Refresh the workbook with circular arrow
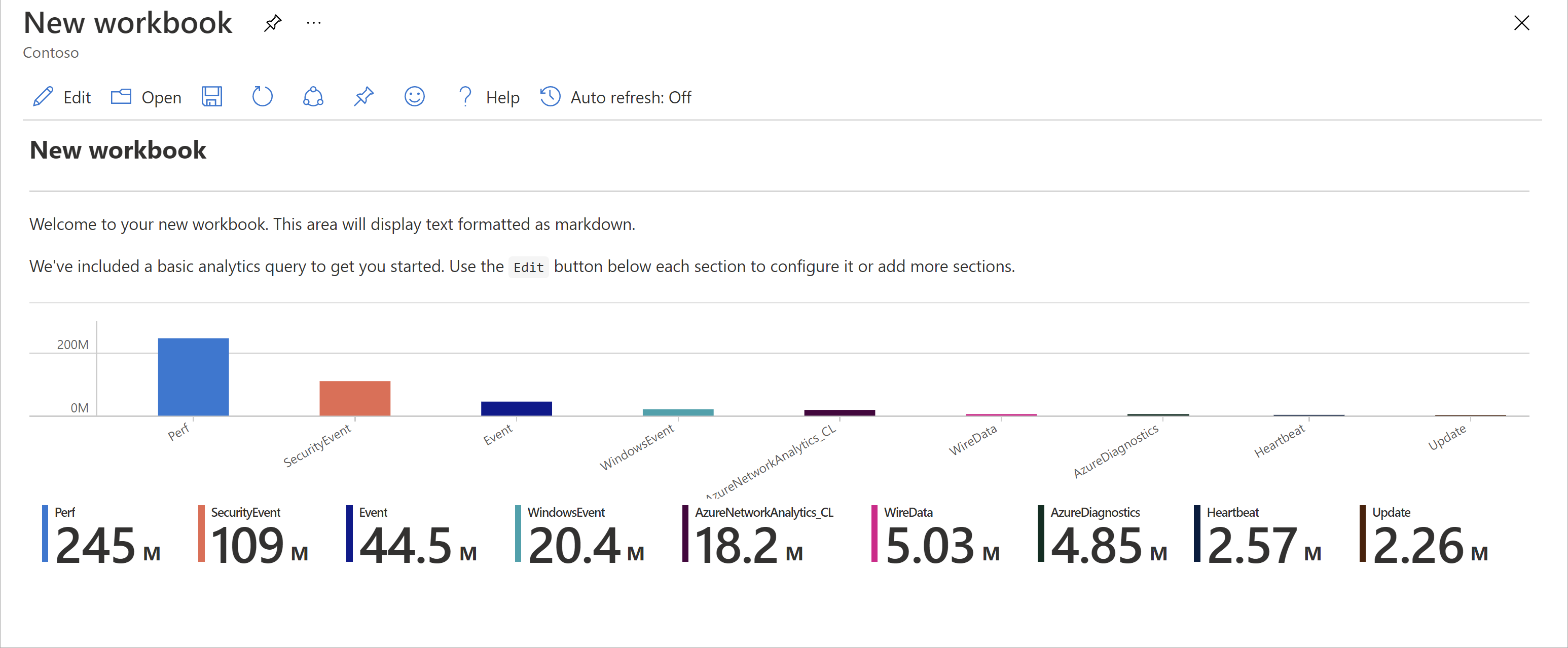This screenshot has height=648, width=1568. 263,97
